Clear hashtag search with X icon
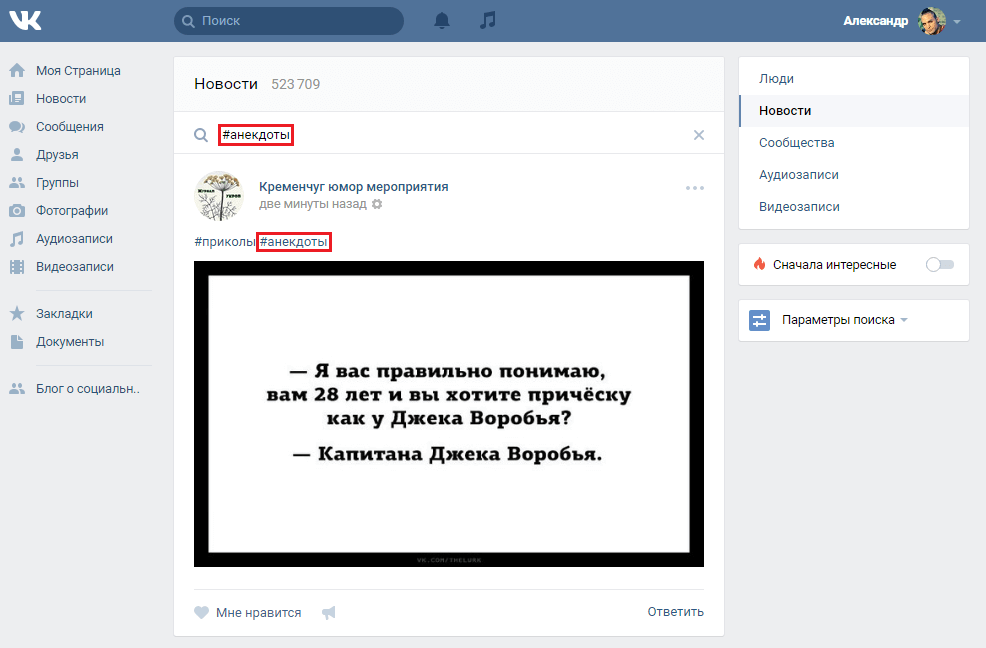Screen dimensions: 986x648 (x=699, y=135)
